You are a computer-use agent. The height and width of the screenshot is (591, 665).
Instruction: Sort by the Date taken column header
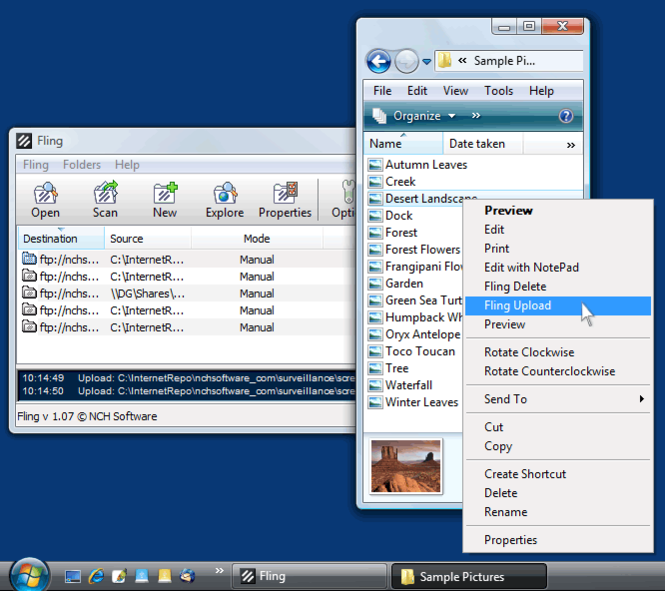[x=483, y=144]
